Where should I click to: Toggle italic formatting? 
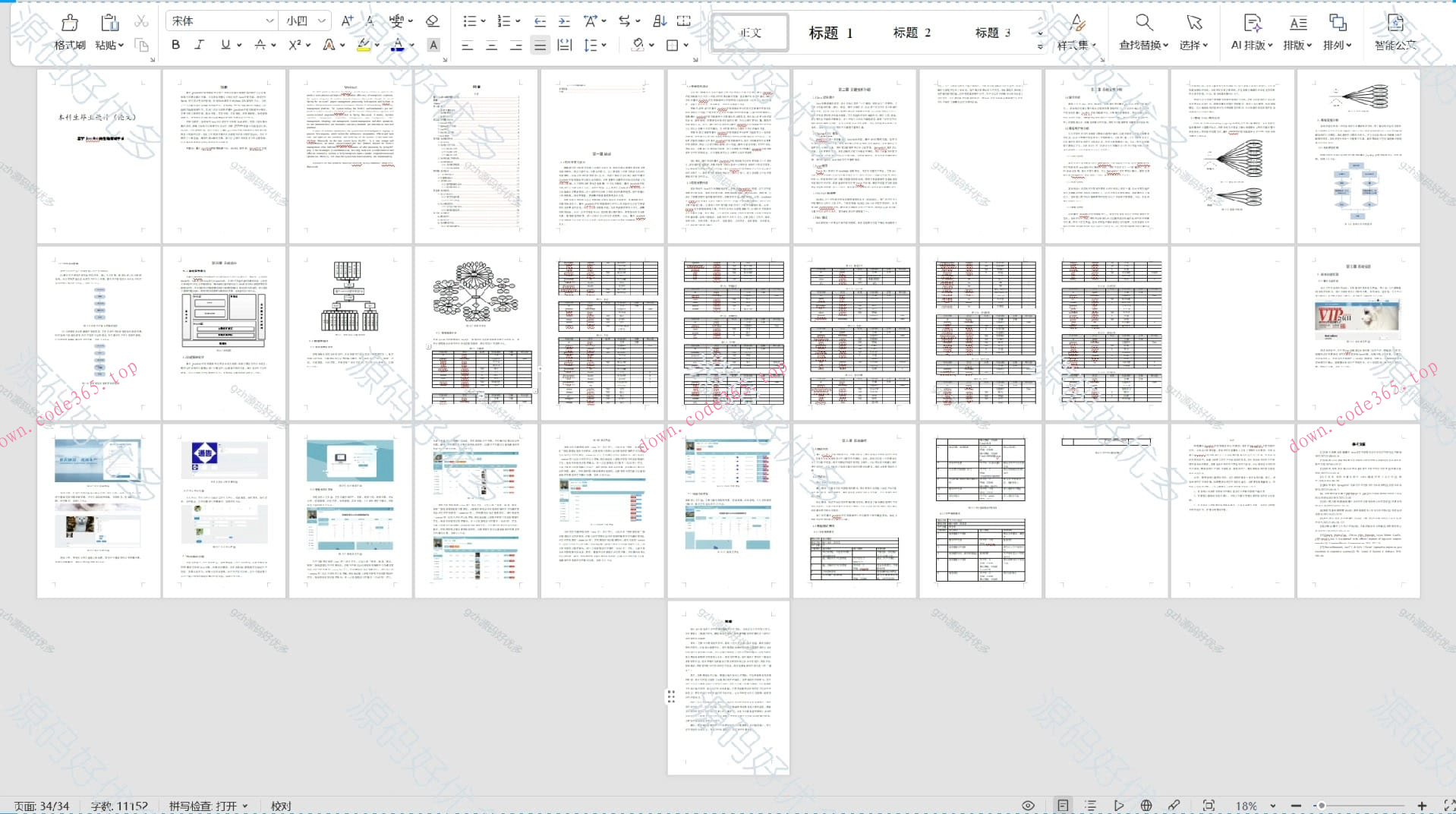[200, 46]
